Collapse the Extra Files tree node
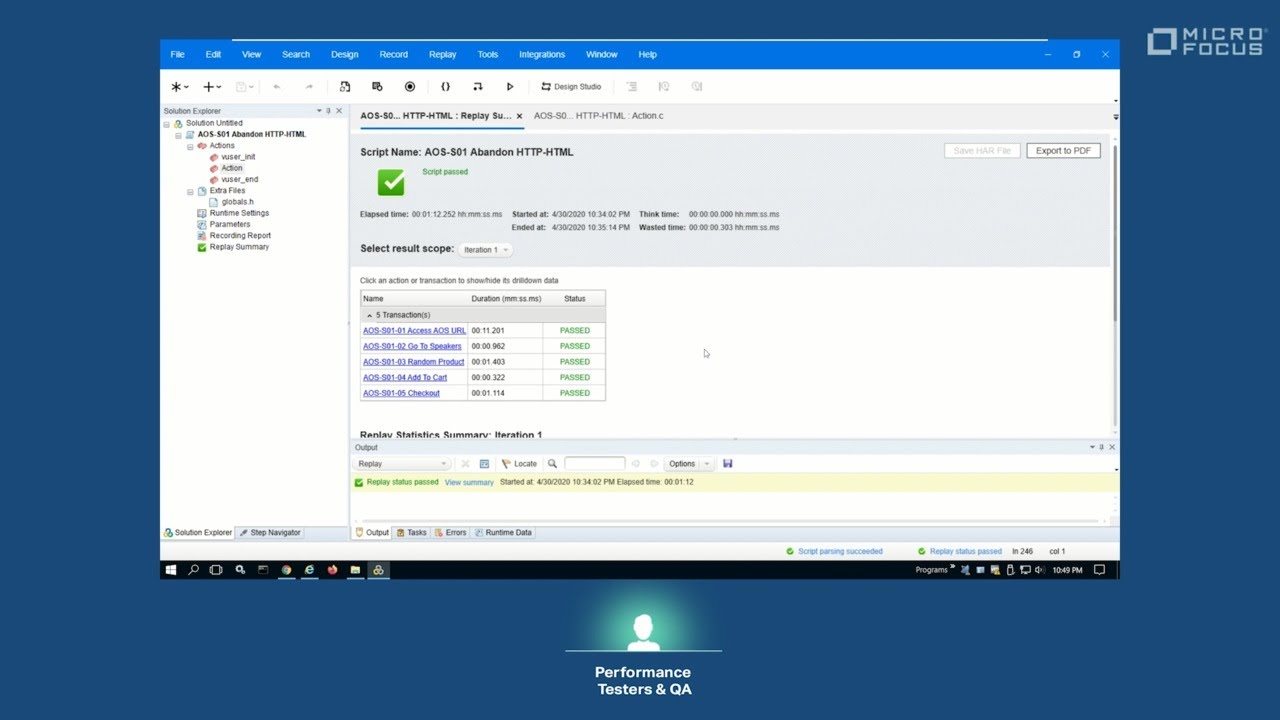Viewport: 1280px width, 720px height. point(190,191)
